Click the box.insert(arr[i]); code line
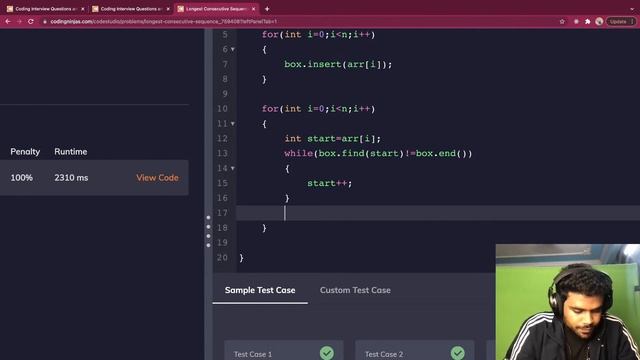640x360 pixels. coord(338,64)
